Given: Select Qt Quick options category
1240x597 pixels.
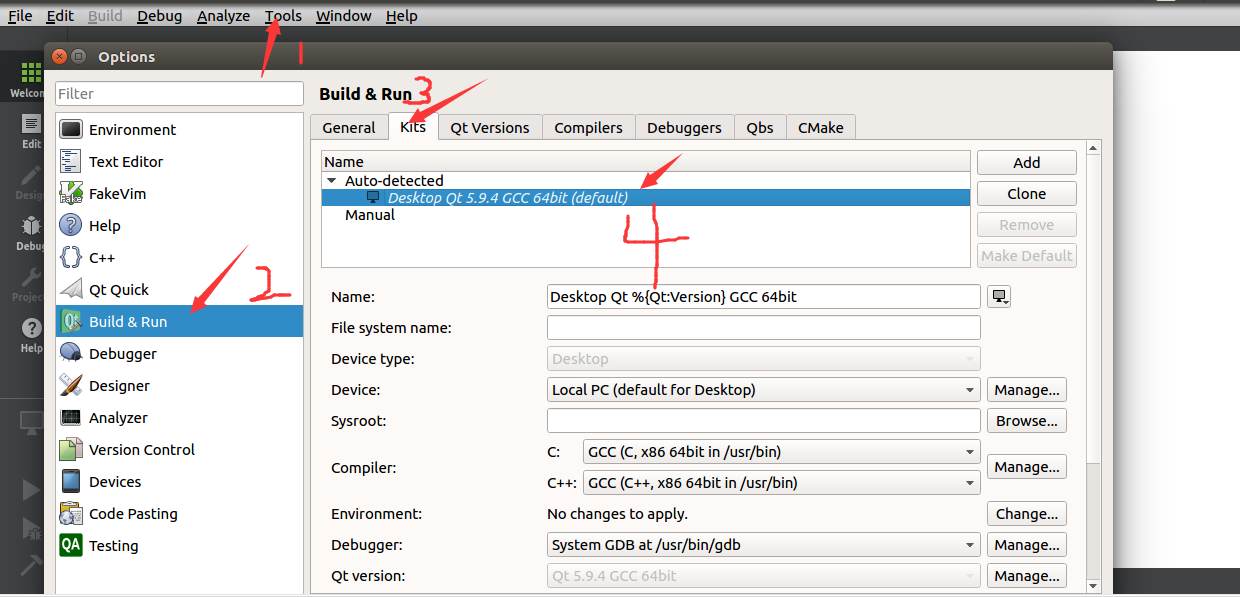Looking at the screenshot, I should [x=179, y=290].
